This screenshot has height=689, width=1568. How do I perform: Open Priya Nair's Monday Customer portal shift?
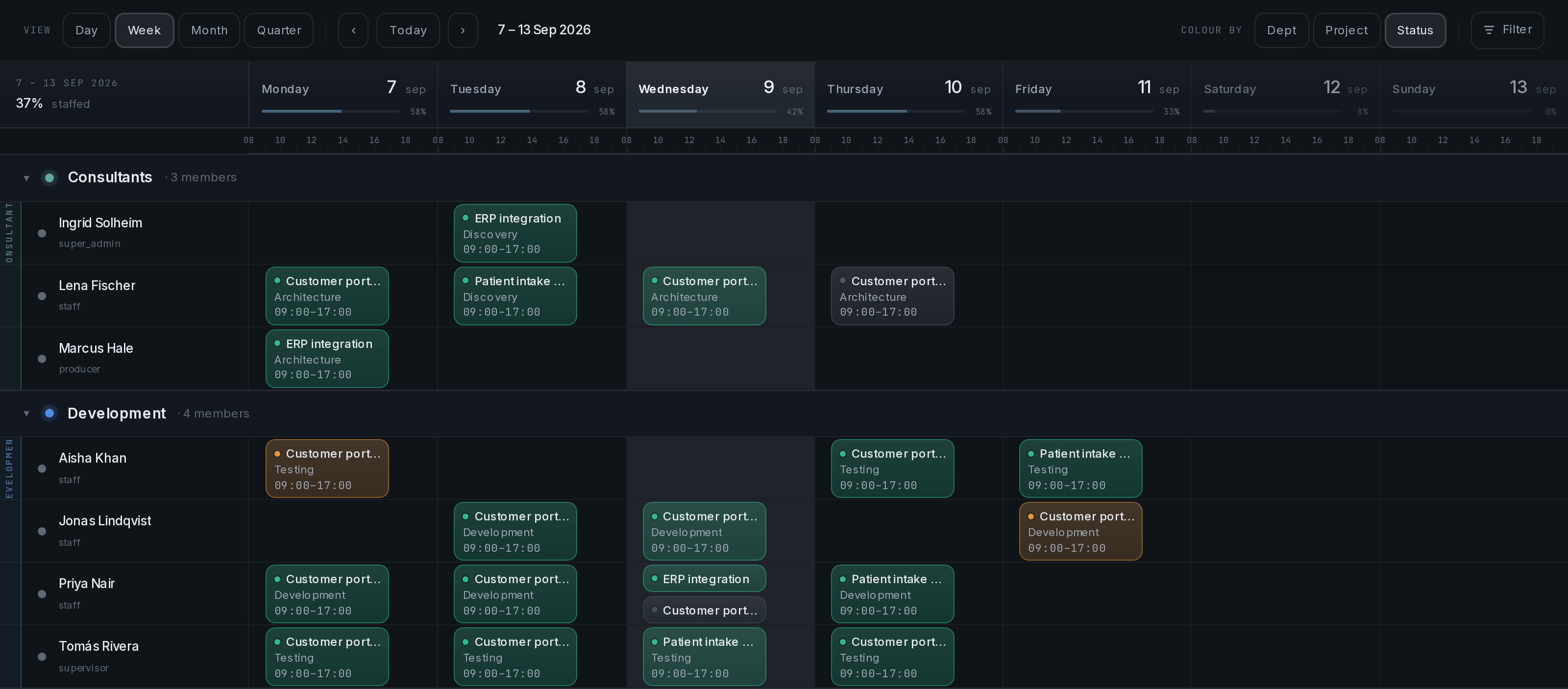pos(327,594)
